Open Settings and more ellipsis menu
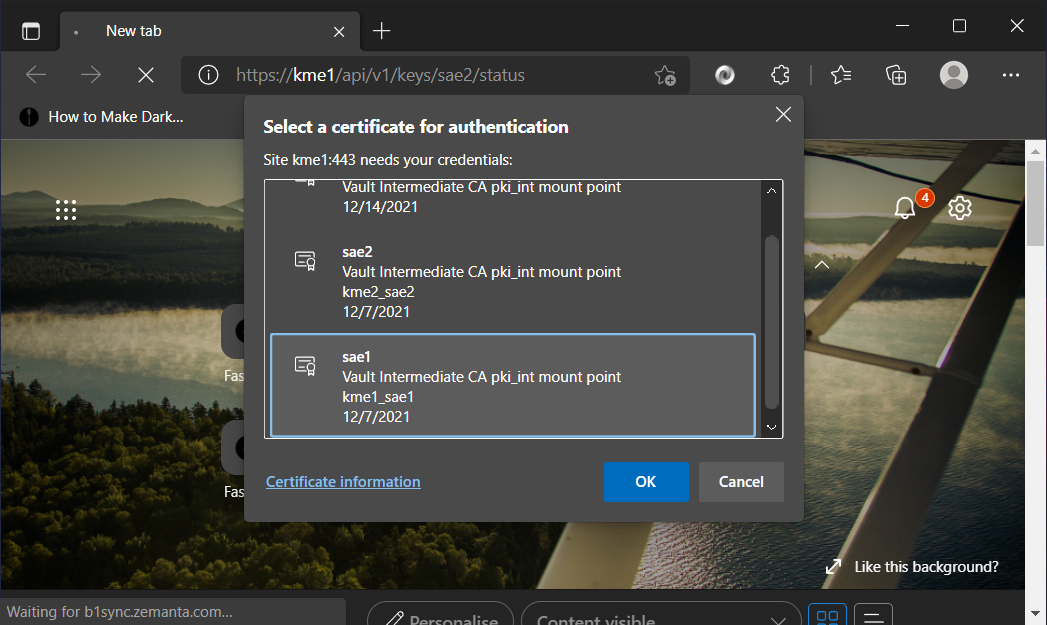 point(1010,75)
